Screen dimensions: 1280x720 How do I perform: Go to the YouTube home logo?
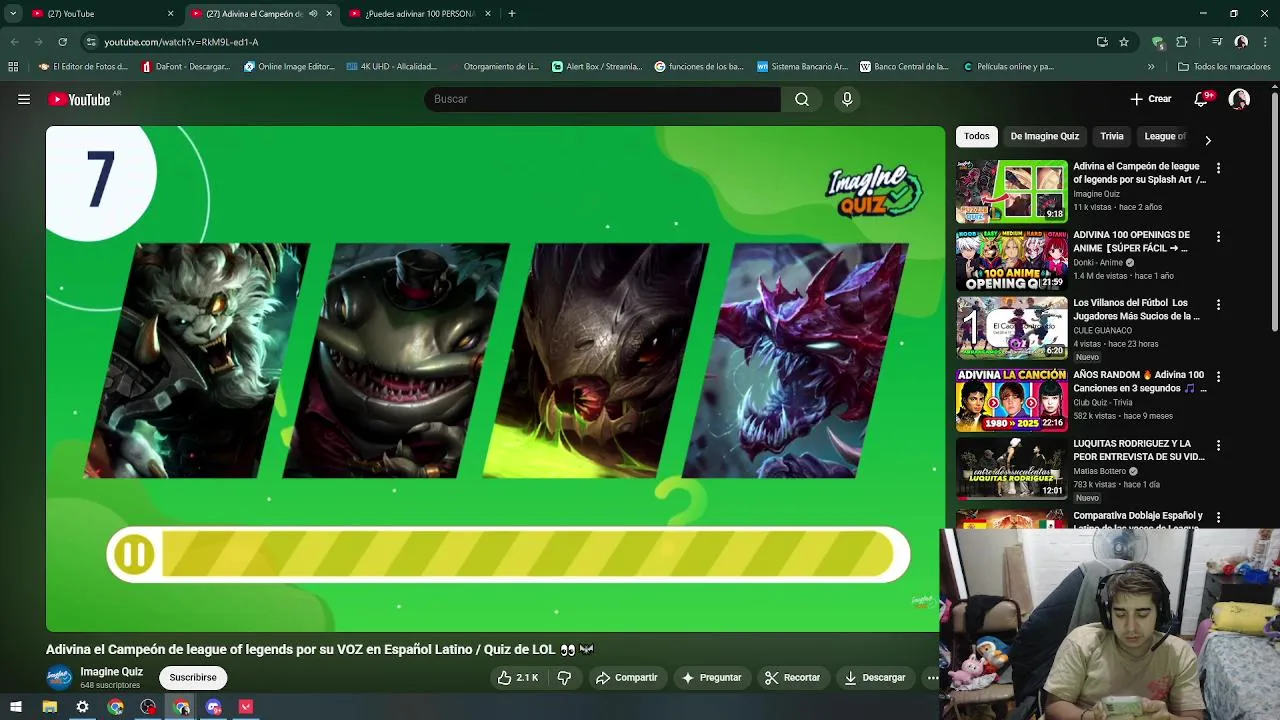tap(79, 99)
